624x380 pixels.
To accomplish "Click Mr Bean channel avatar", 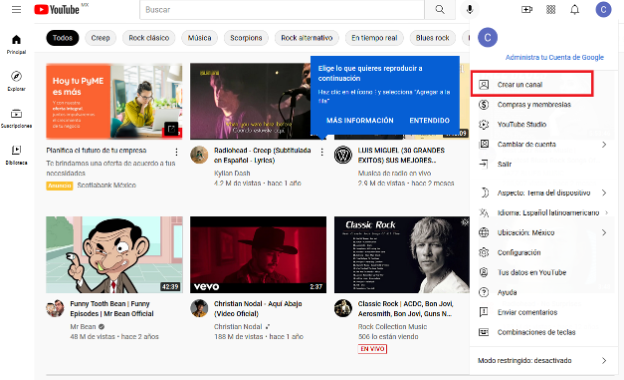I will pyautogui.click(x=55, y=308).
